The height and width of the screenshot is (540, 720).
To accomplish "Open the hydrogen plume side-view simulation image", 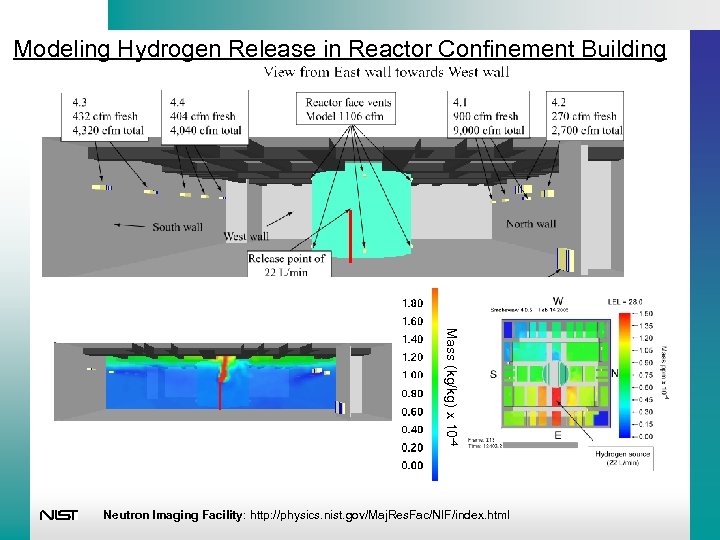I will coord(223,381).
